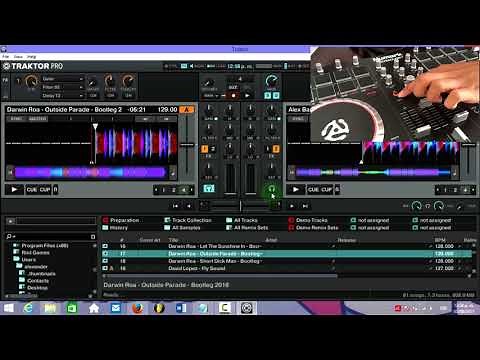Click the Traktor Pro logo

coord(33,66)
